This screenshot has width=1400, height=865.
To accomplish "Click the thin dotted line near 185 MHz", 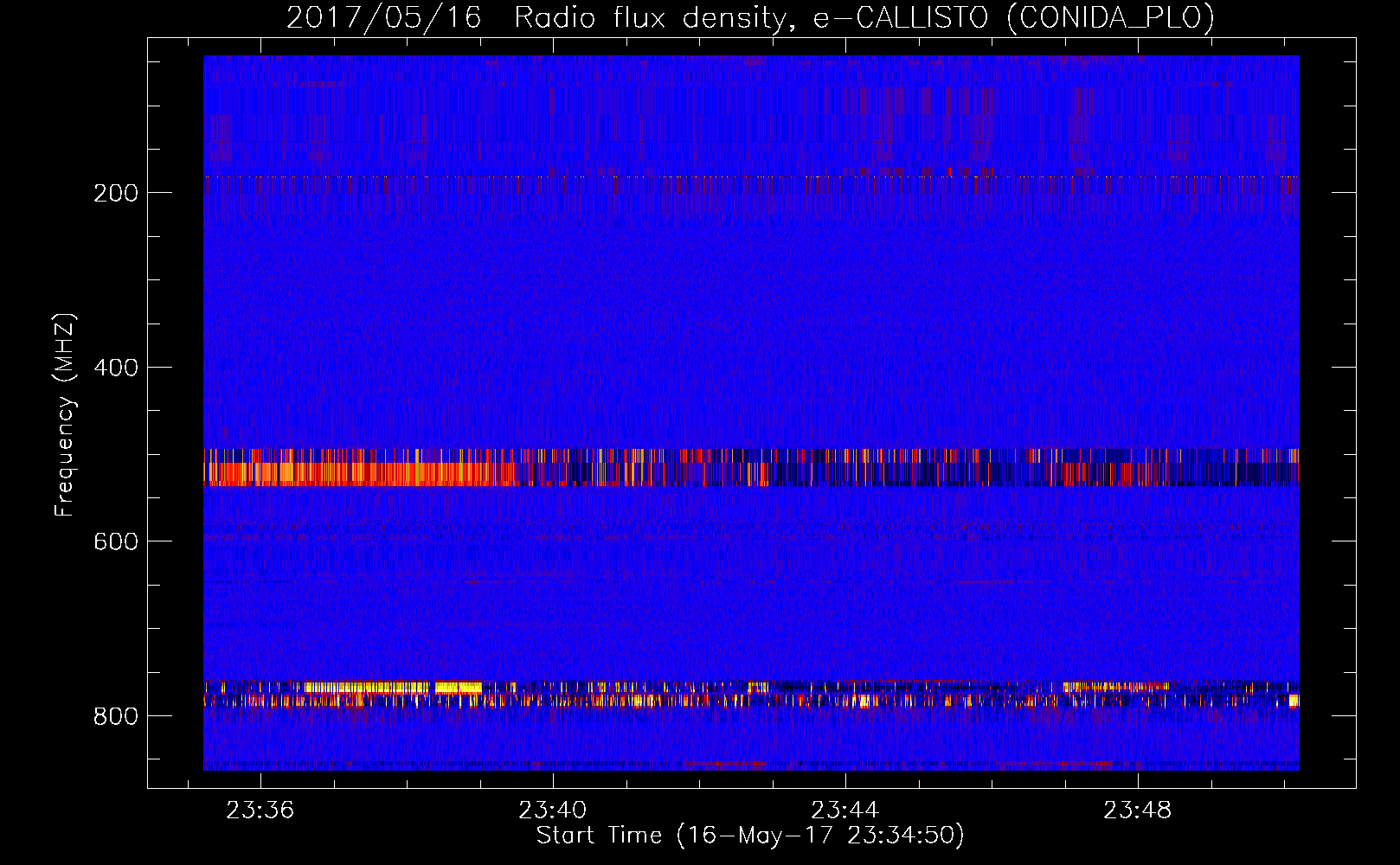I will pyautogui.click(x=751, y=176).
